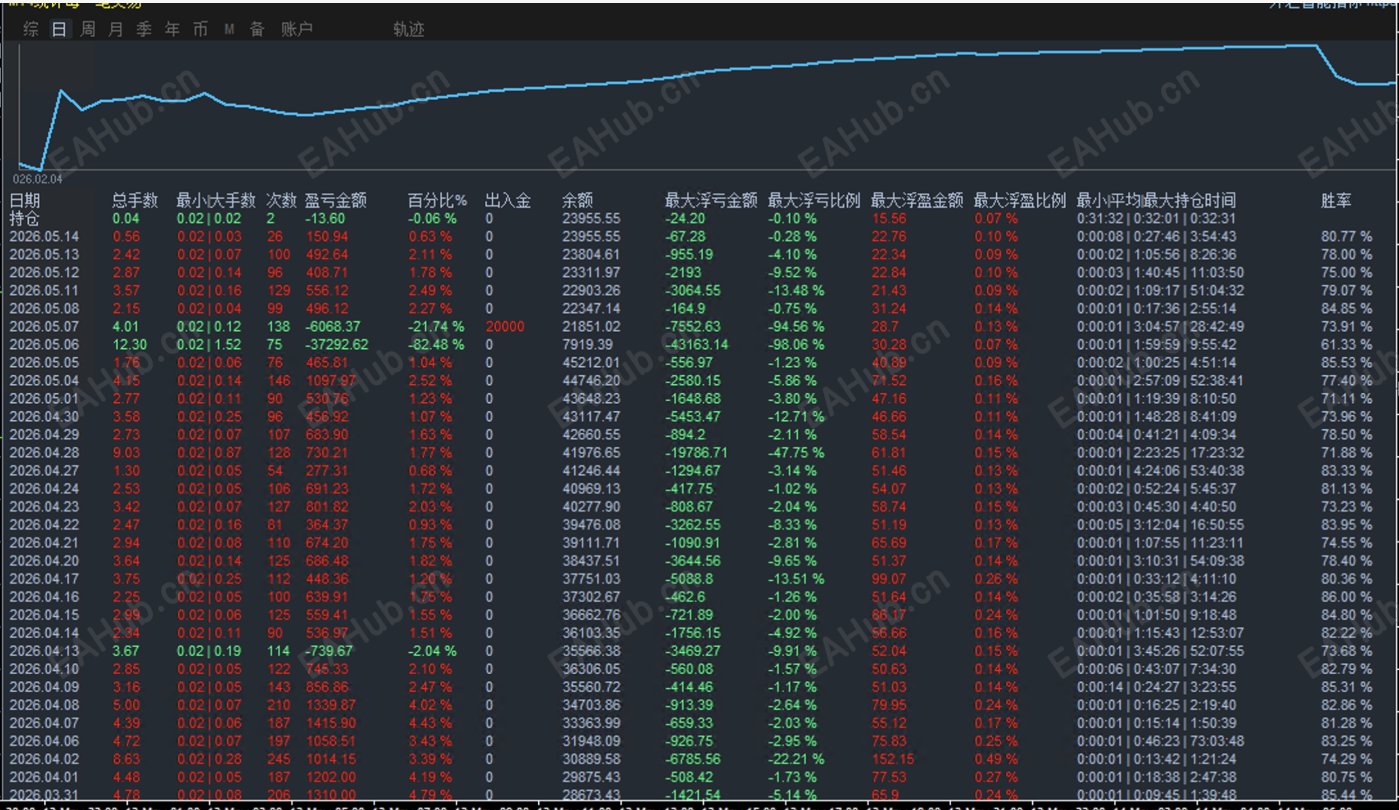The width and height of the screenshot is (1399, 810).
Task: Click the 余额 column header
Action: (577, 201)
